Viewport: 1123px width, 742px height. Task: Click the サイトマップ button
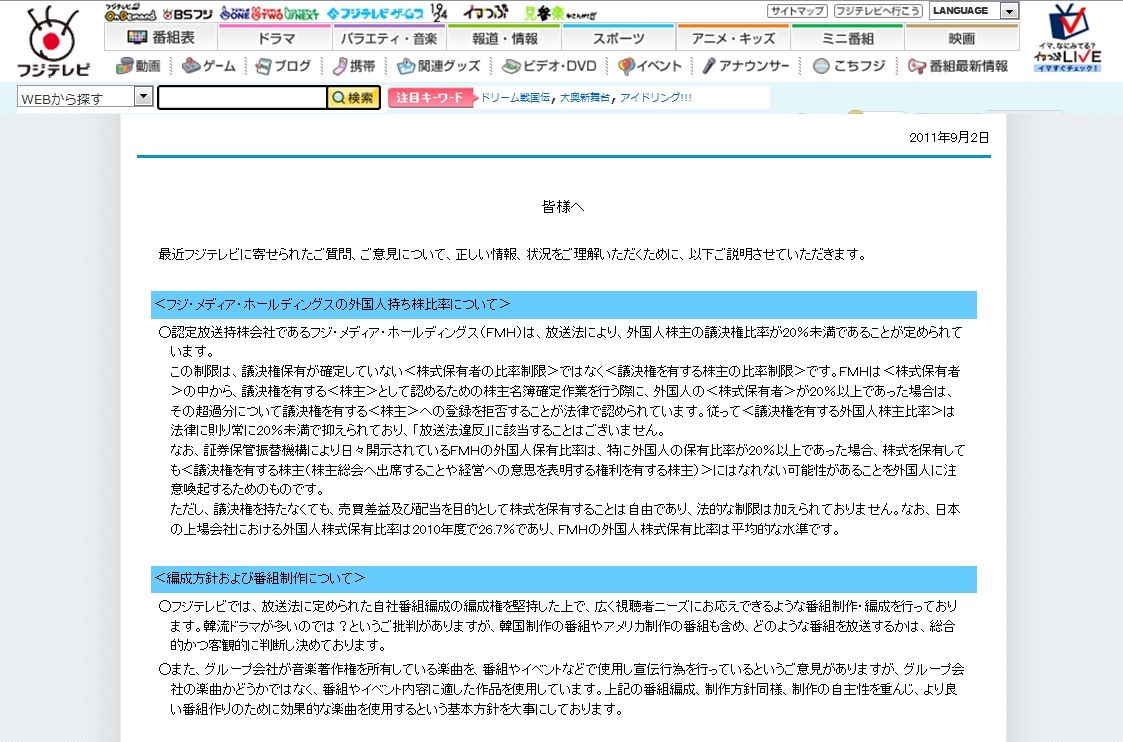coord(797,11)
